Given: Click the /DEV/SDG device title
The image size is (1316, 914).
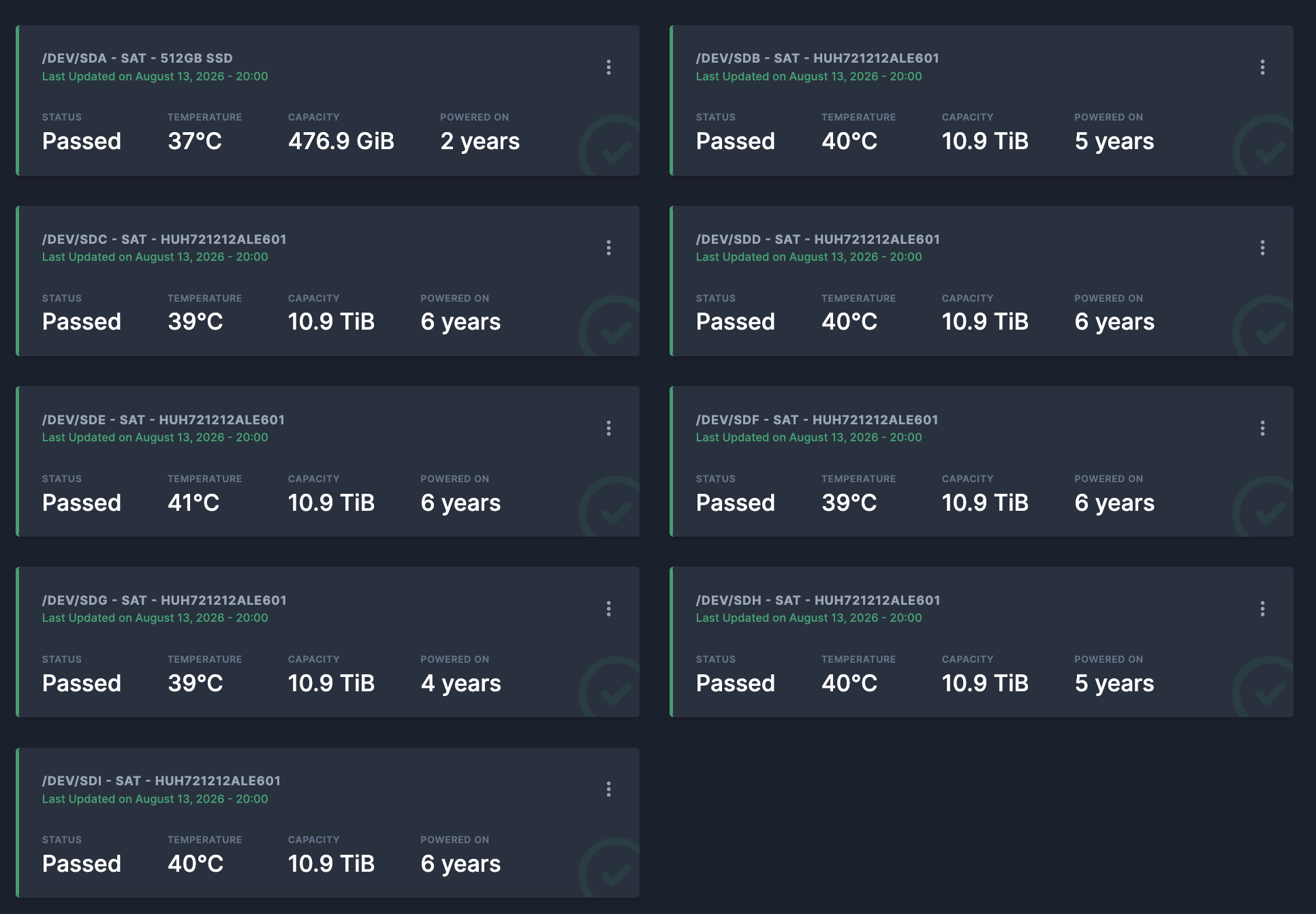Looking at the screenshot, I should tap(164, 601).
